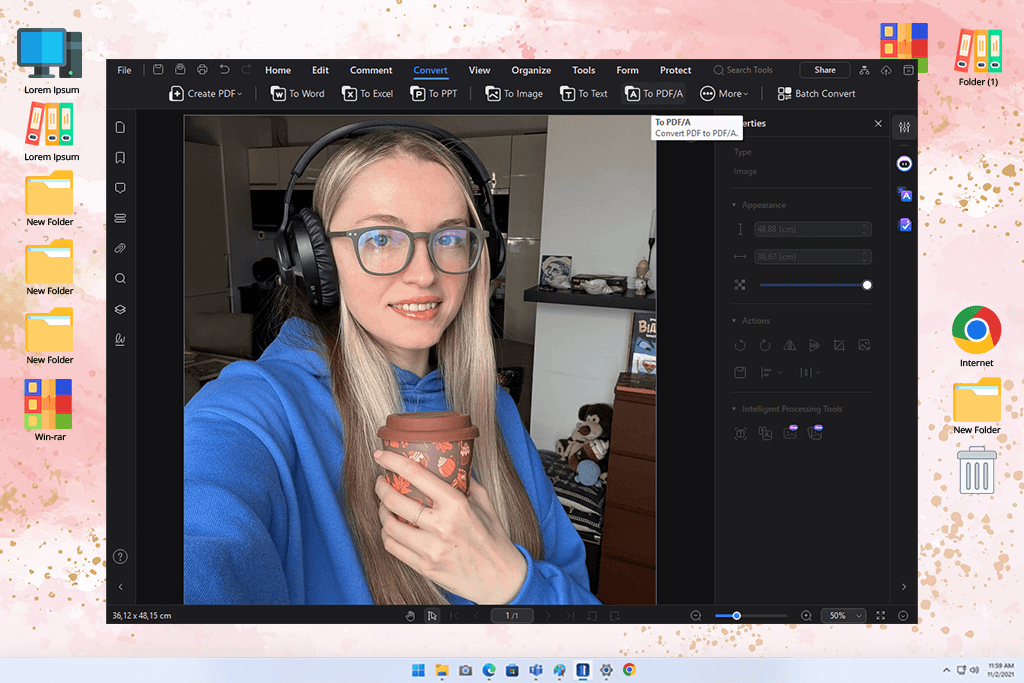Open the AI assistant chat icon

point(904,164)
